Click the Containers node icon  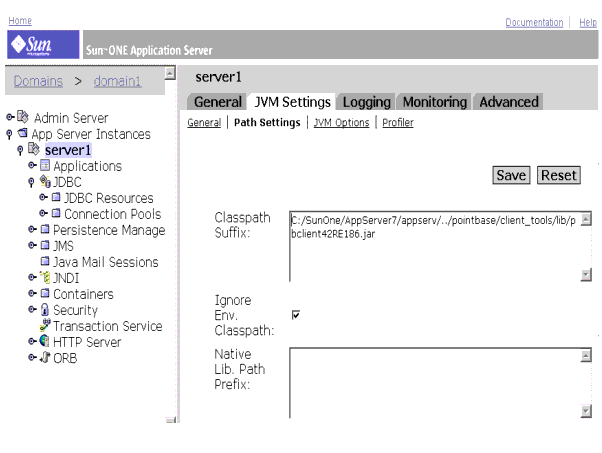pos(45,293)
